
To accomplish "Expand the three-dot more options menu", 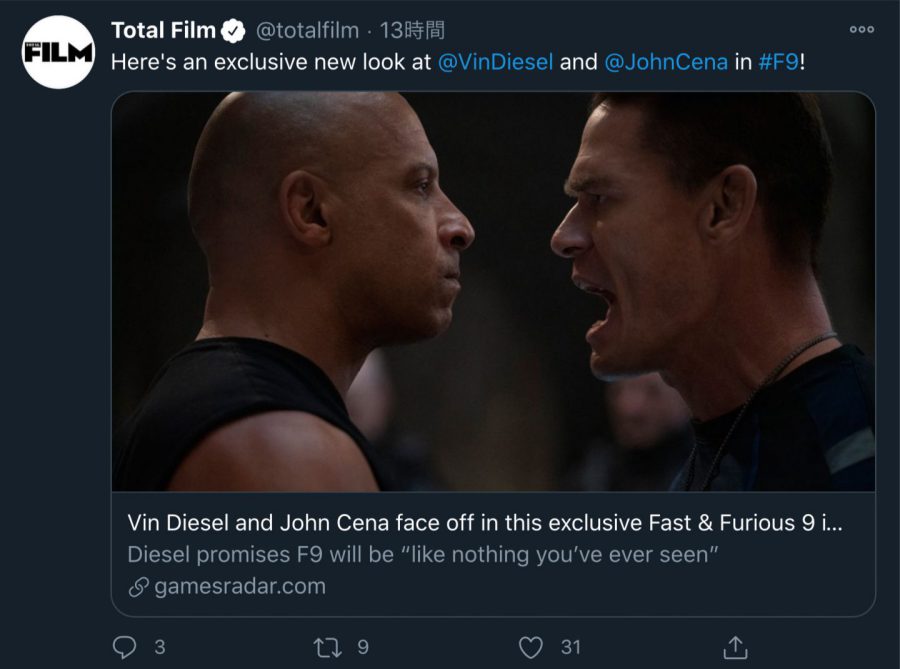I will pyautogui.click(x=861, y=30).
